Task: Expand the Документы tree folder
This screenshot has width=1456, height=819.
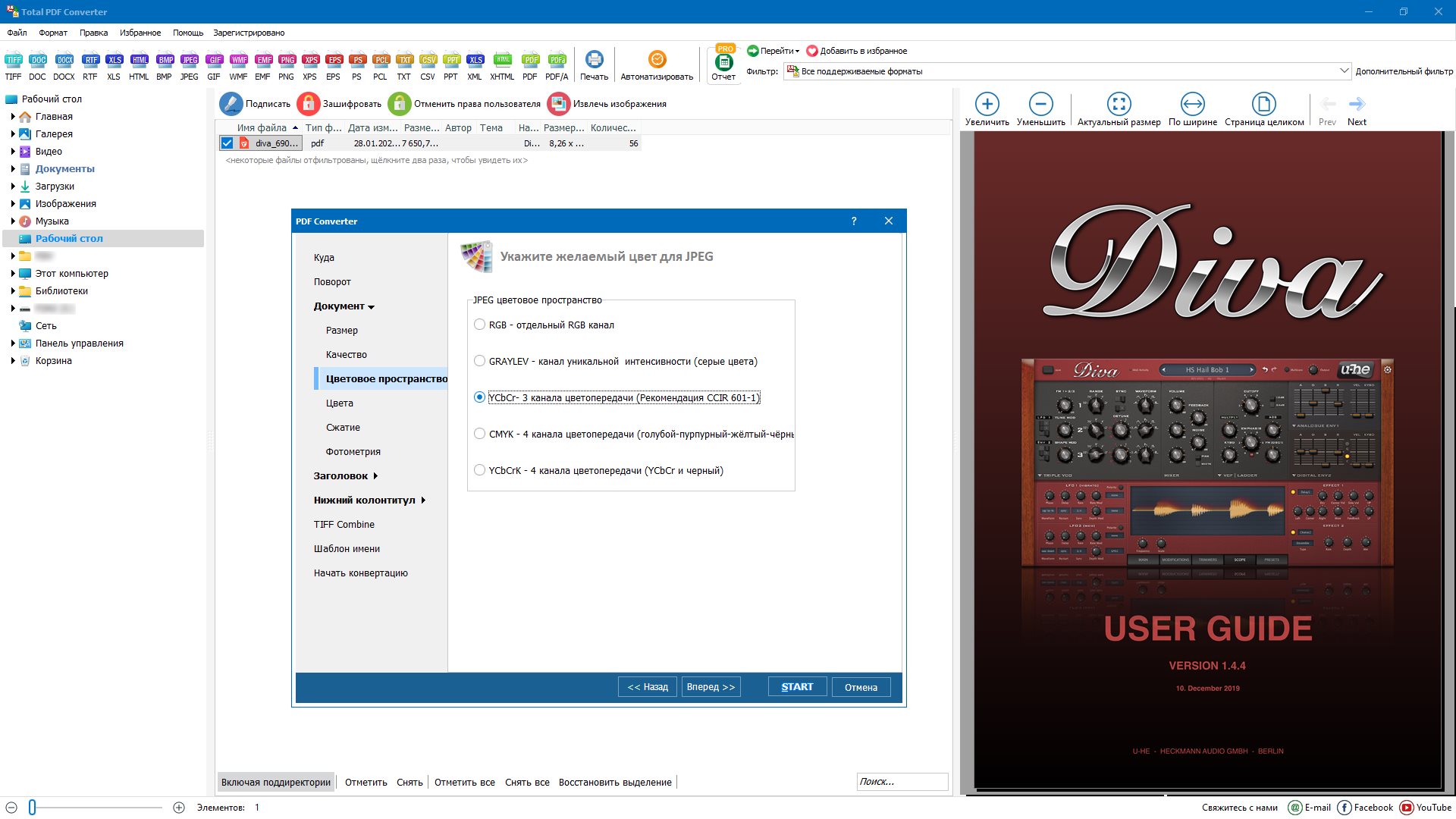Action: click(x=13, y=169)
